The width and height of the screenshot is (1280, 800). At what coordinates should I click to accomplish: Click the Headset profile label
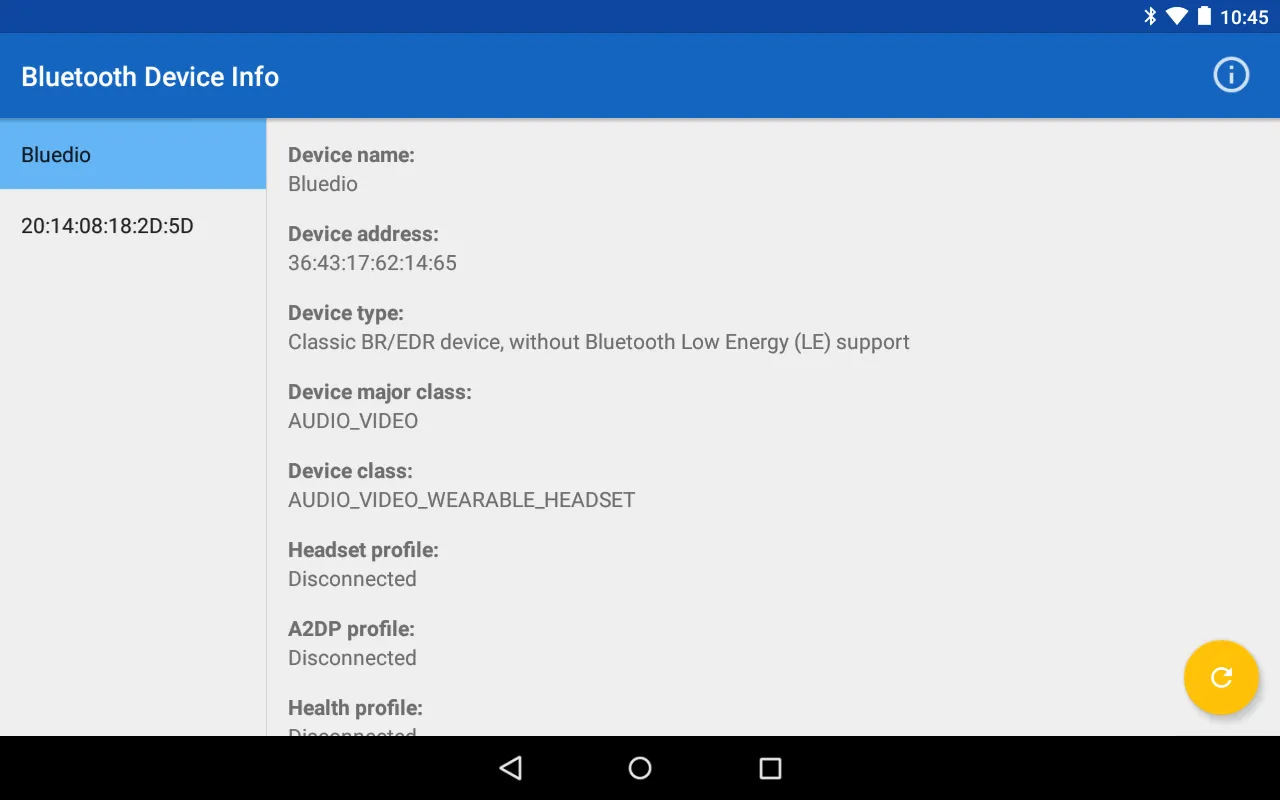coord(363,550)
